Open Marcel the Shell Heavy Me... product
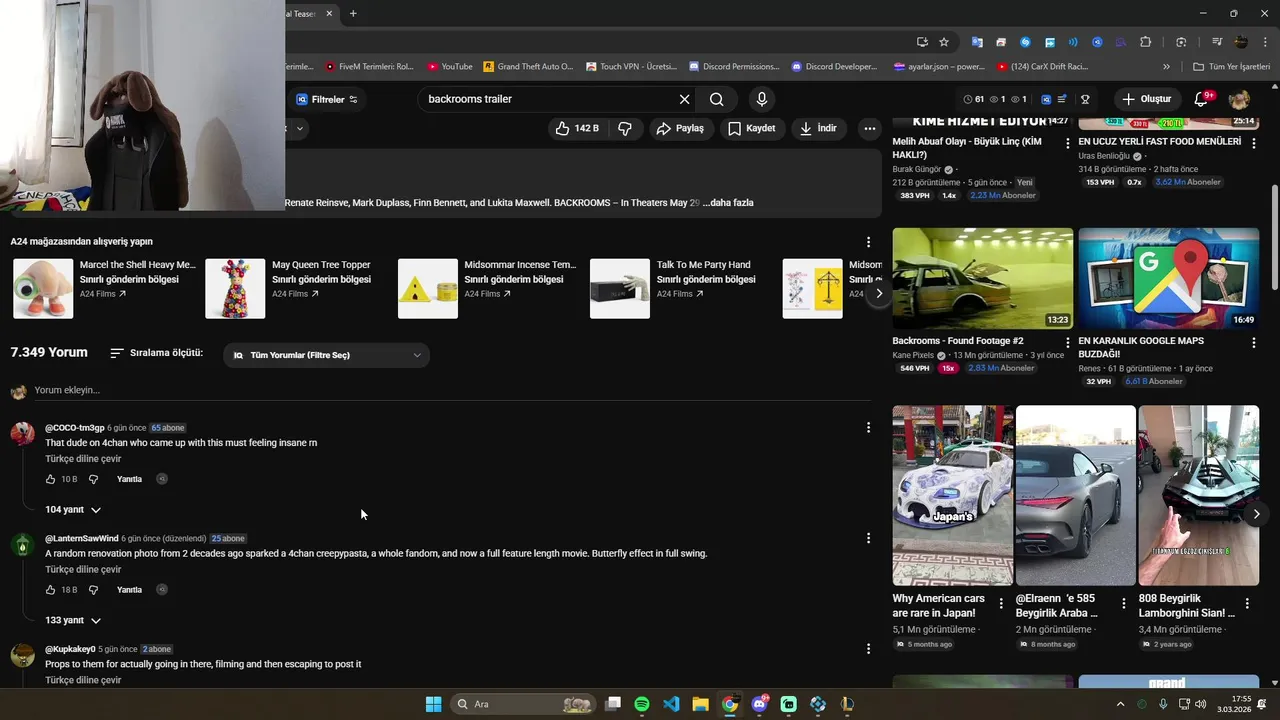The width and height of the screenshot is (1280, 720). coord(104,288)
